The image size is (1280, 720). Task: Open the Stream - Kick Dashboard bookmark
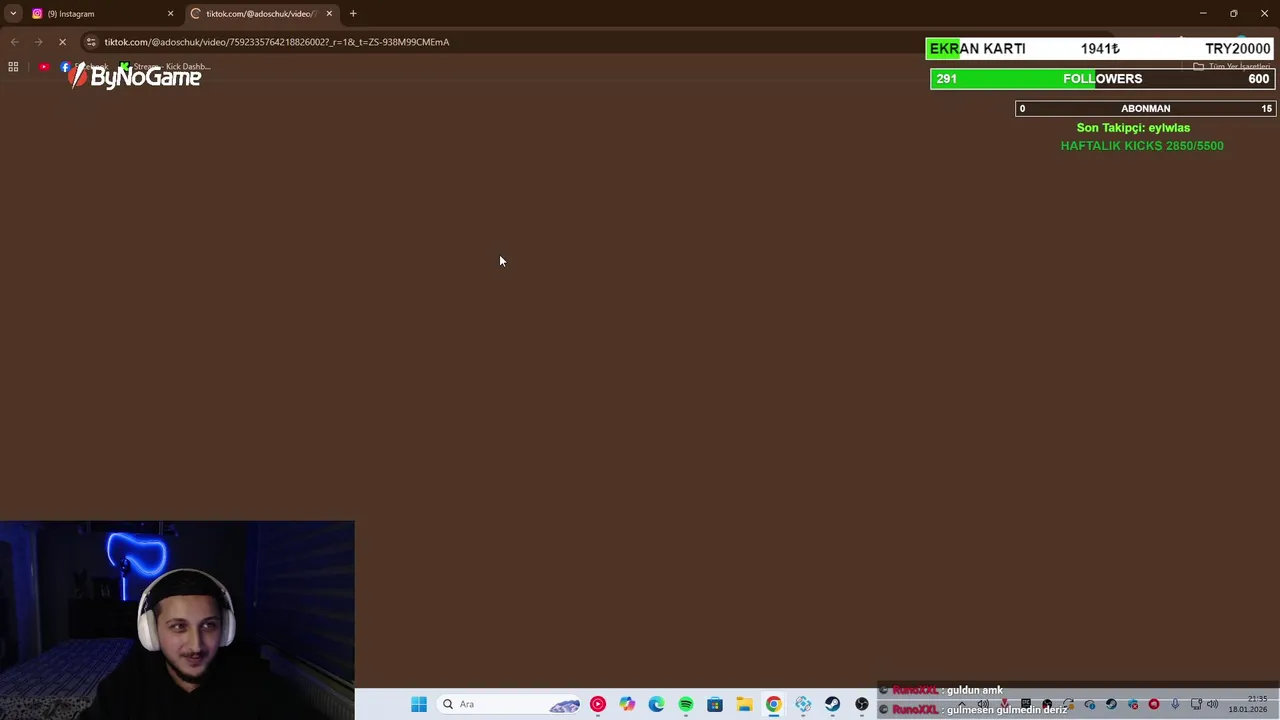pos(165,67)
